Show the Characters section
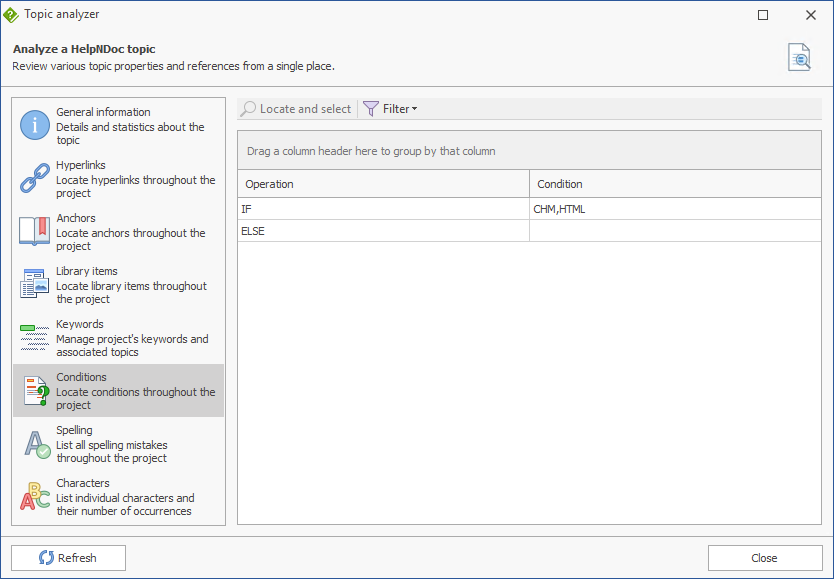 click(118, 497)
